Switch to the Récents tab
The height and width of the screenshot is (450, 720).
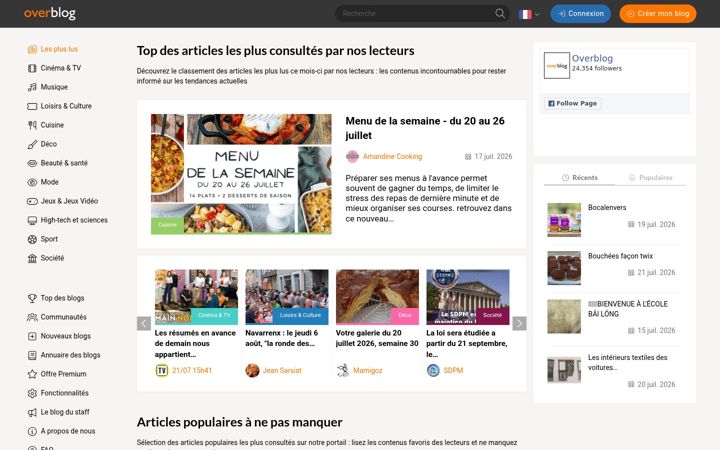(x=579, y=178)
